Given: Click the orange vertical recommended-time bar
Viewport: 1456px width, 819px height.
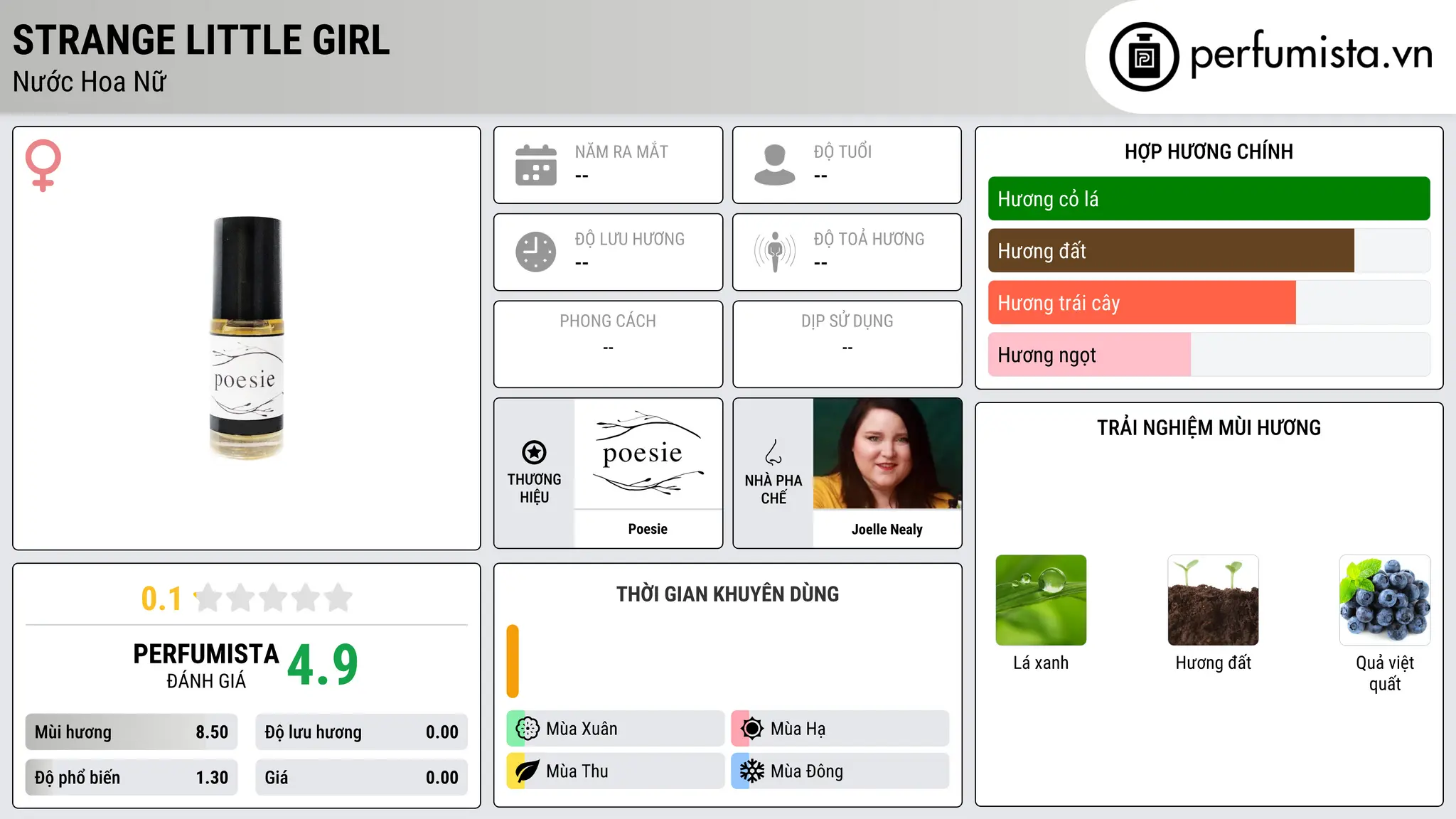Looking at the screenshot, I should click(513, 661).
